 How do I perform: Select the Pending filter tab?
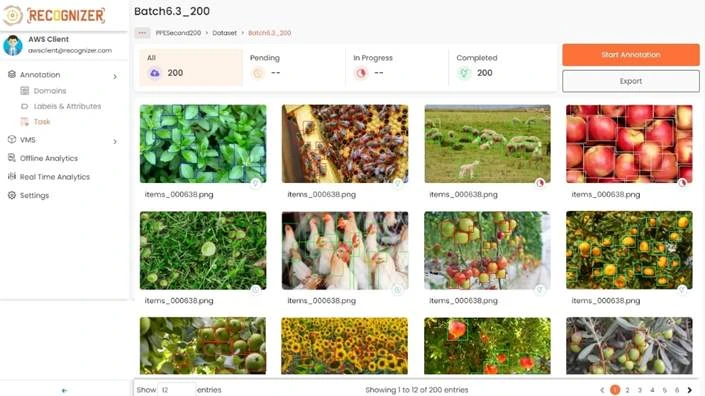click(294, 67)
